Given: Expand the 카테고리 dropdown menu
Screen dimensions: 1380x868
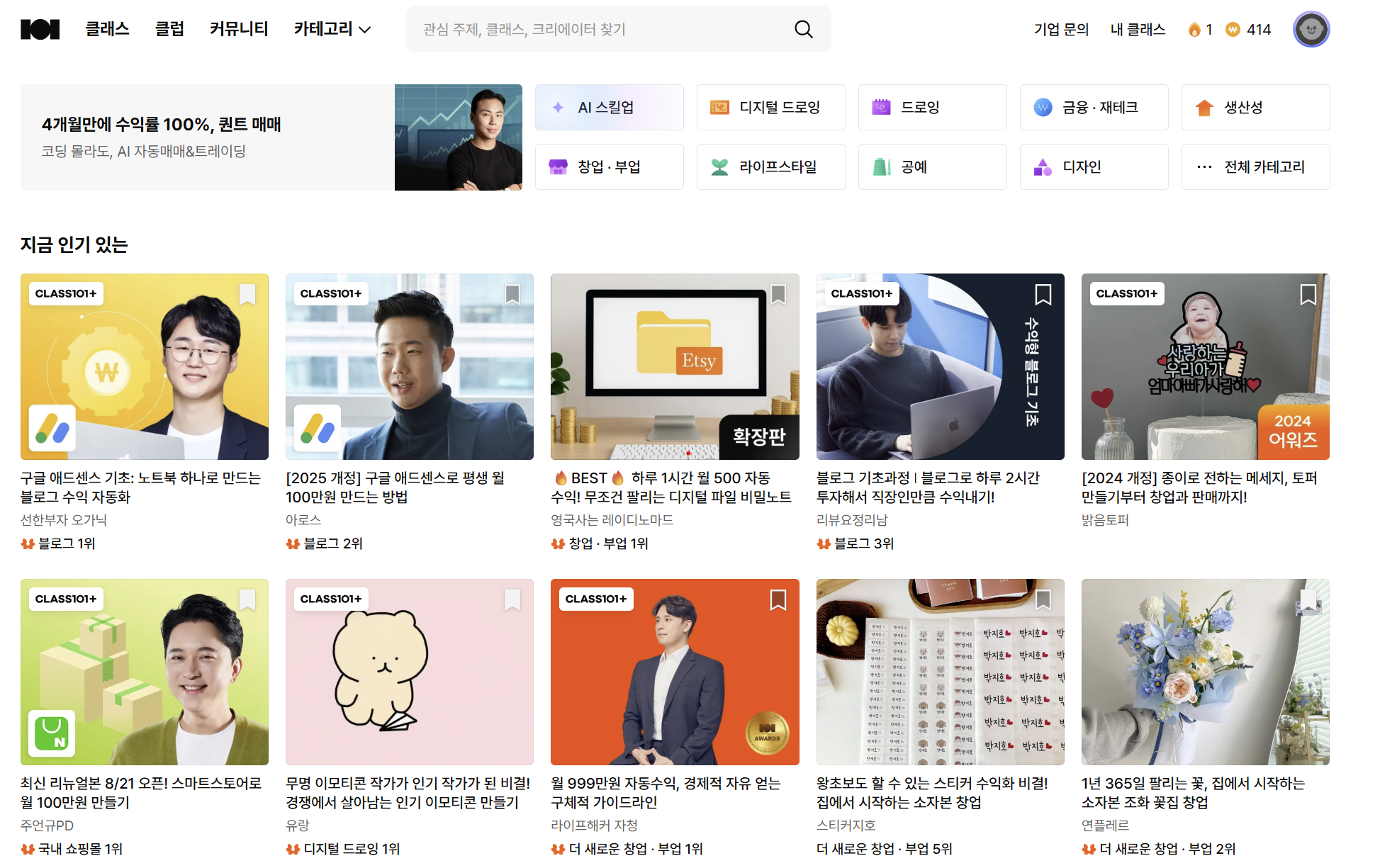Looking at the screenshot, I should [x=332, y=29].
